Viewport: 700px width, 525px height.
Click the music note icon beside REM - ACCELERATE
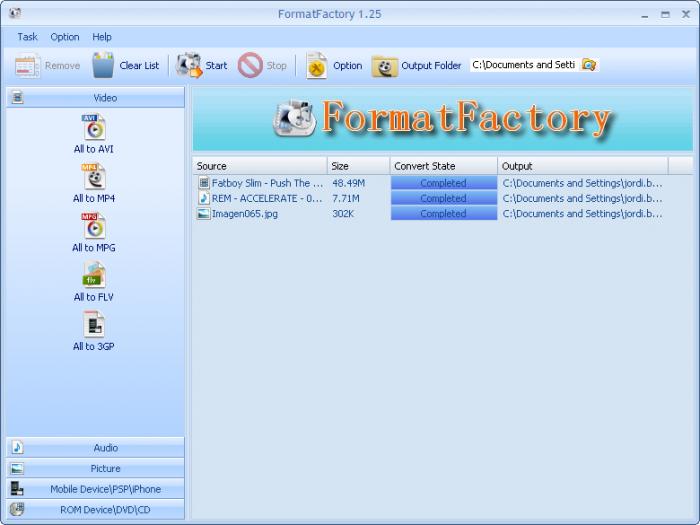204,198
